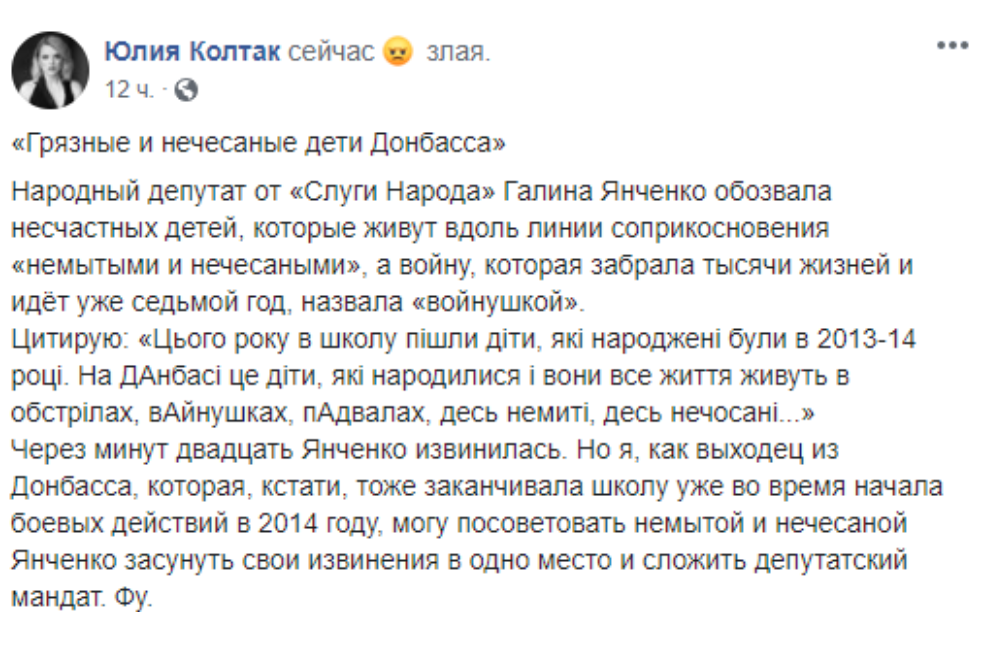Open Юлия Колтак's profile picture

tap(51, 70)
